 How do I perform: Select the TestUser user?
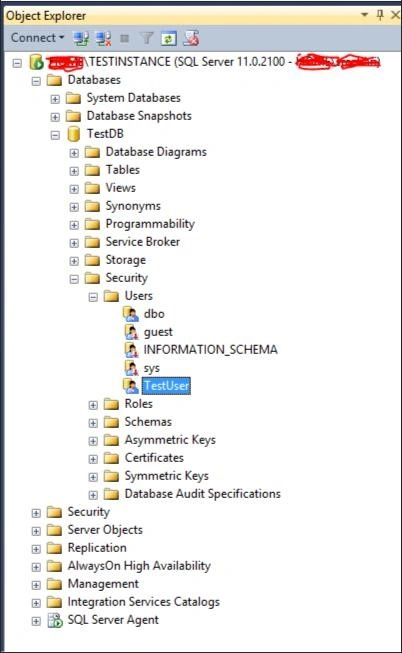pos(167,386)
